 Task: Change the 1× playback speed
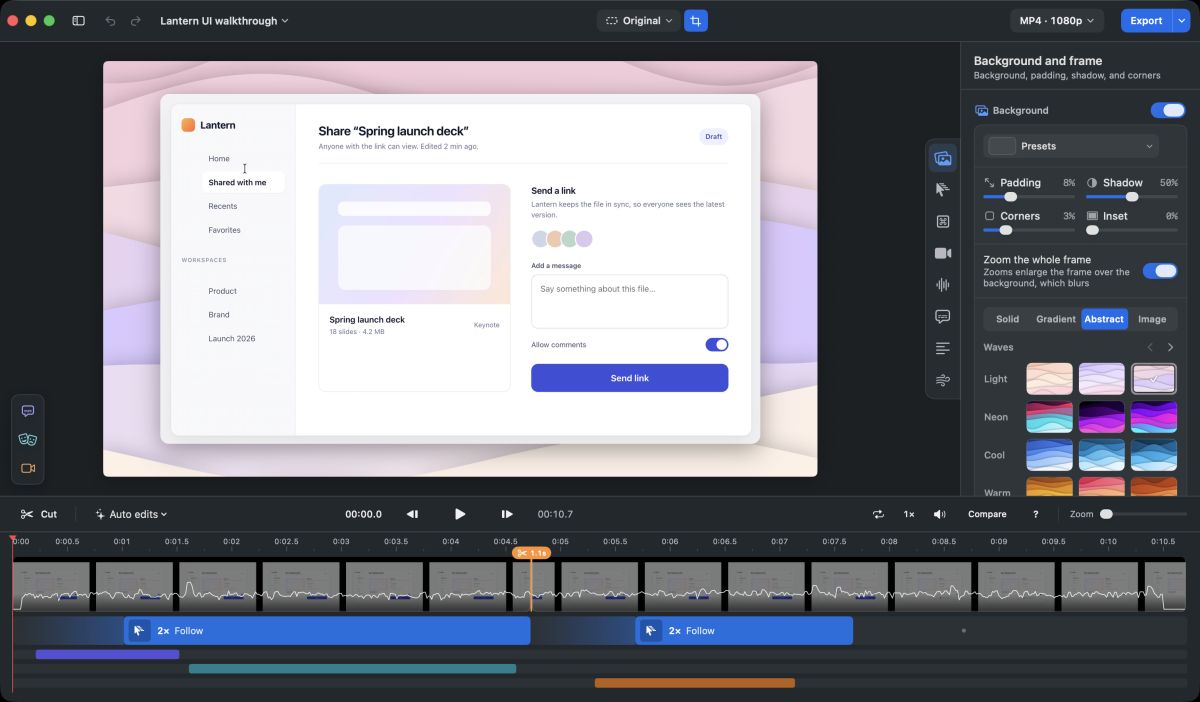point(908,514)
